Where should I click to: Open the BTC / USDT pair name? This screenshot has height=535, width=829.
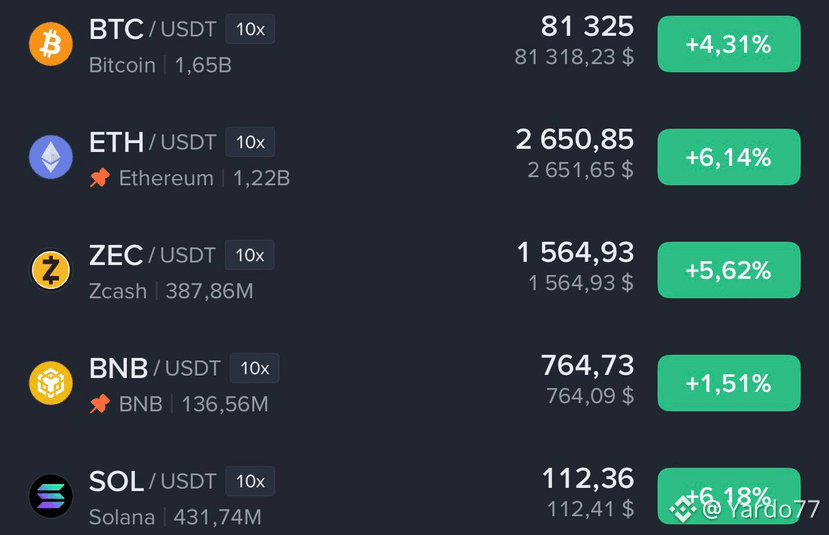[x=153, y=29]
